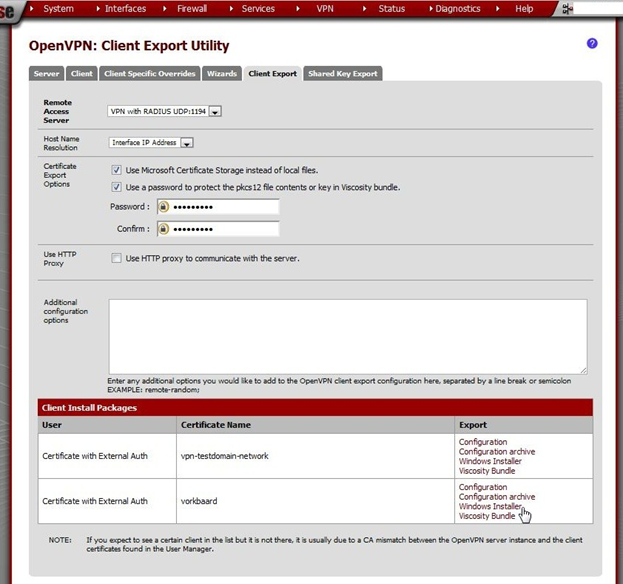This screenshot has height=584, width=623.
Task: Click the Additional configuration options text area
Action: coord(348,336)
